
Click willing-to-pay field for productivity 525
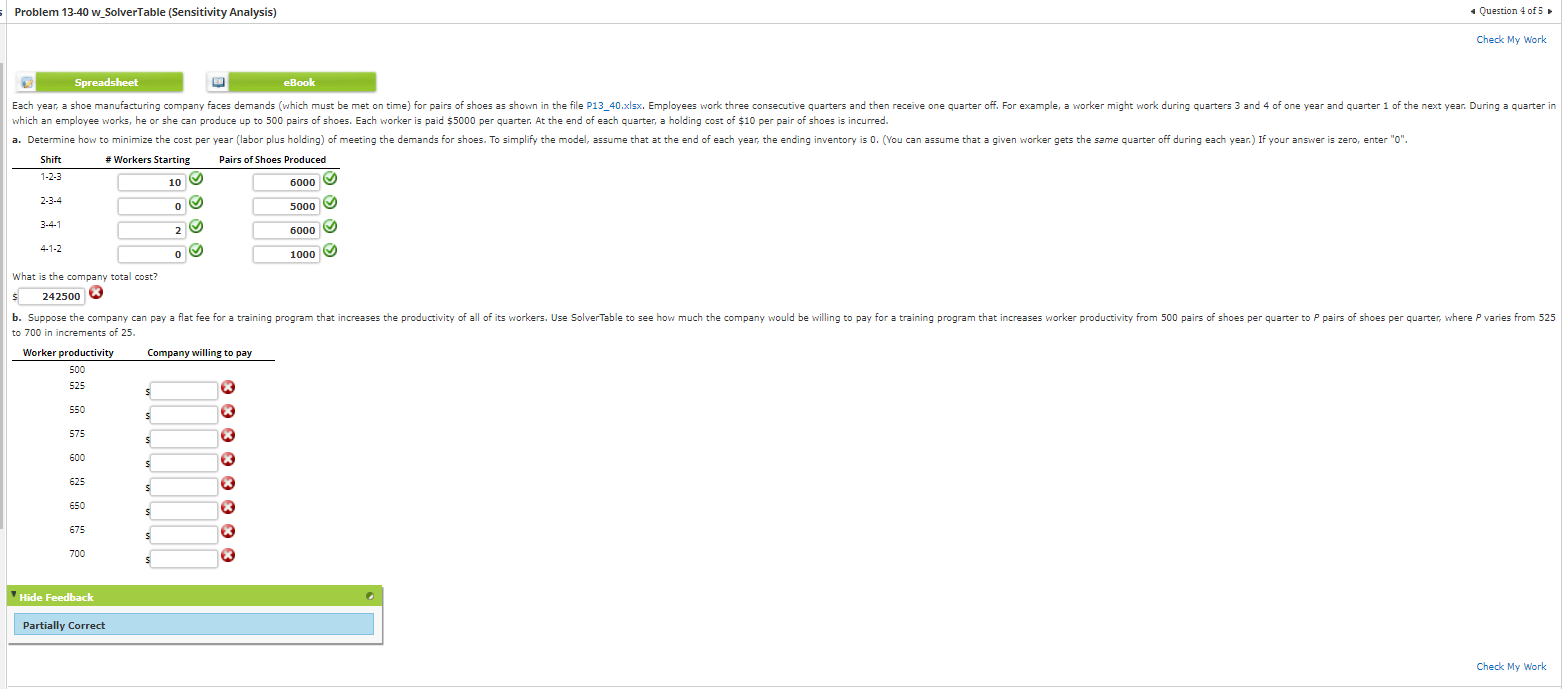pyautogui.click(x=184, y=390)
